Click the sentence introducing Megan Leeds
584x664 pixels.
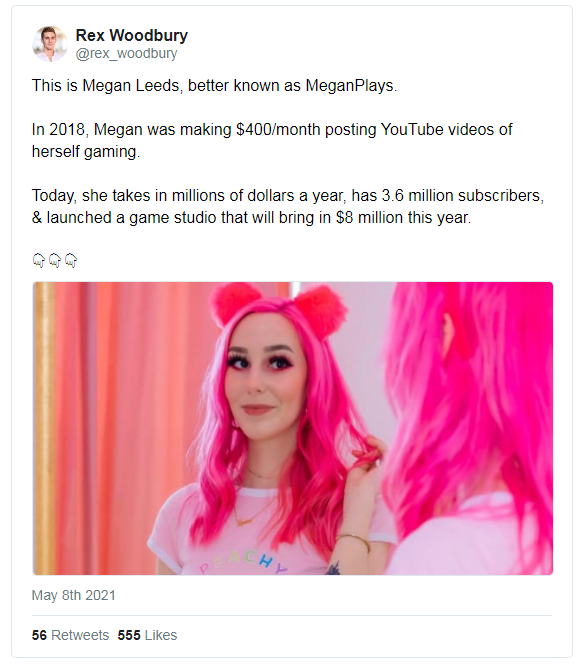click(x=214, y=86)
